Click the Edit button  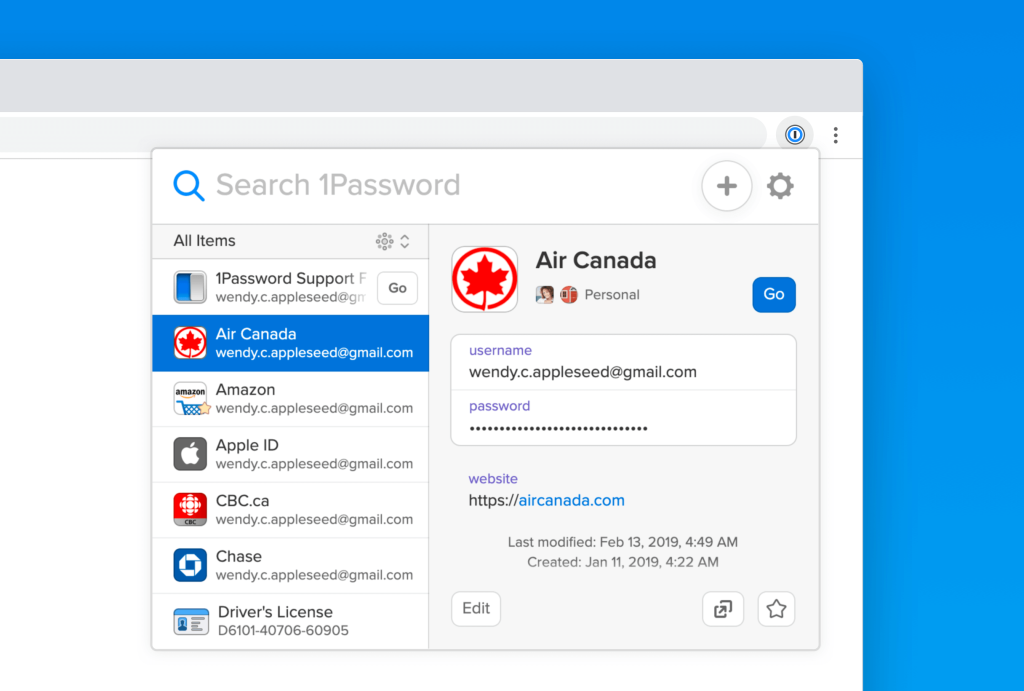[476, 609]
